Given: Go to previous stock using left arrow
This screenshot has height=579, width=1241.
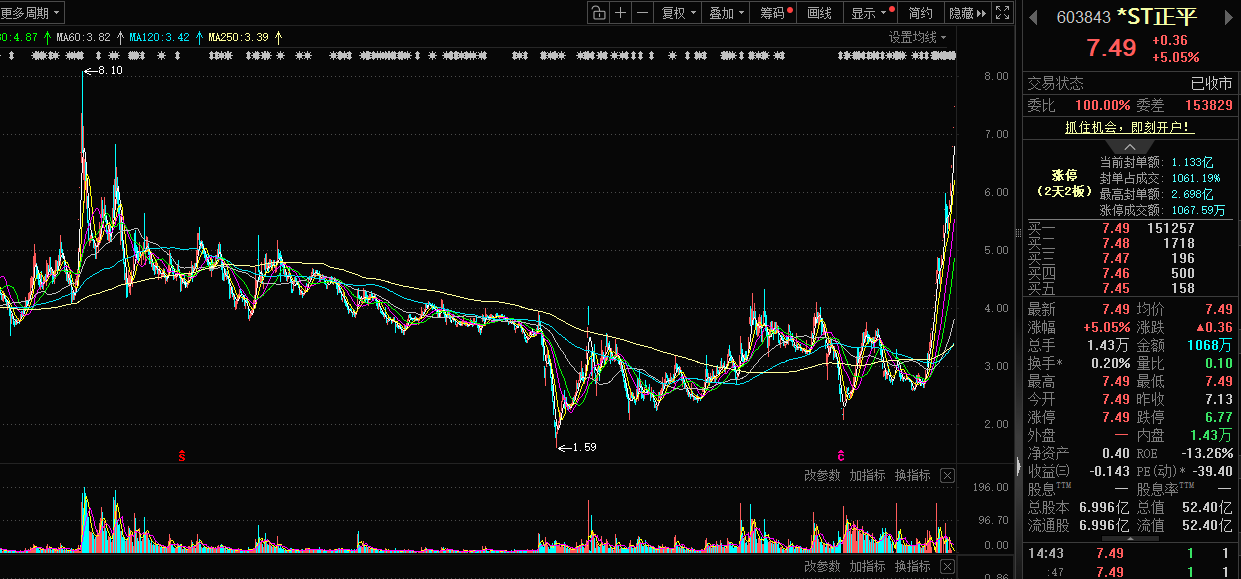Looking at the screenshot, I should (x=1033, y=18).
